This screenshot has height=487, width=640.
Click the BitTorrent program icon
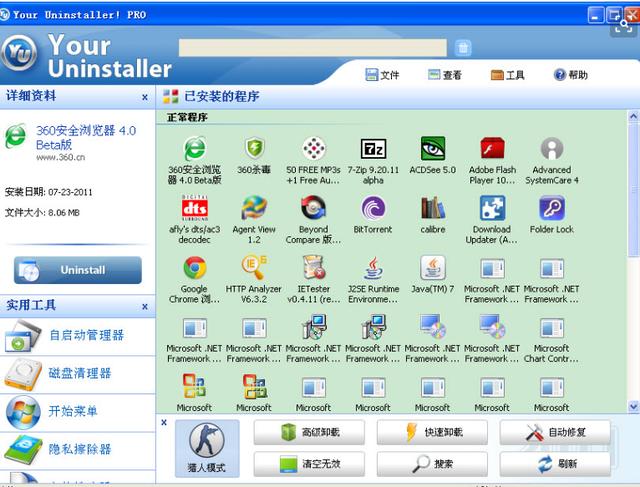pos(372,208)
